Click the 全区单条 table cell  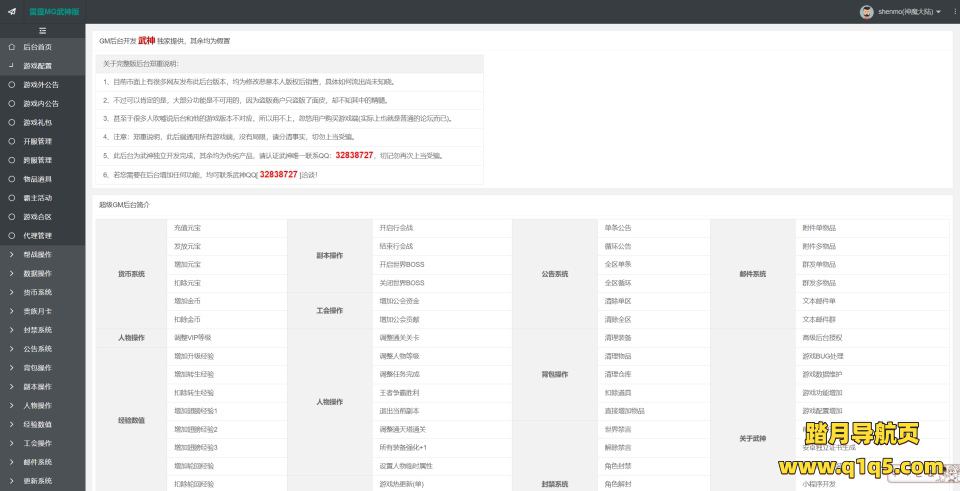pos(654,264)
